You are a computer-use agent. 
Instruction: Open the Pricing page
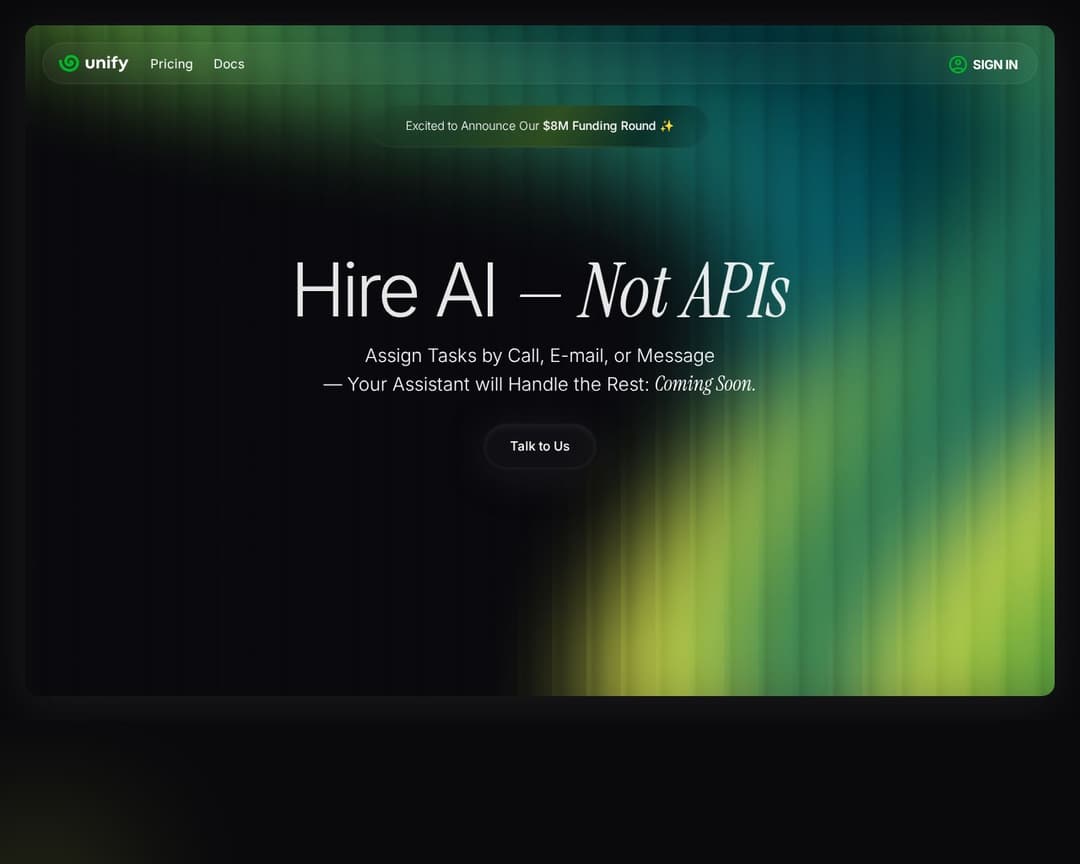click(x=171, y=64)
